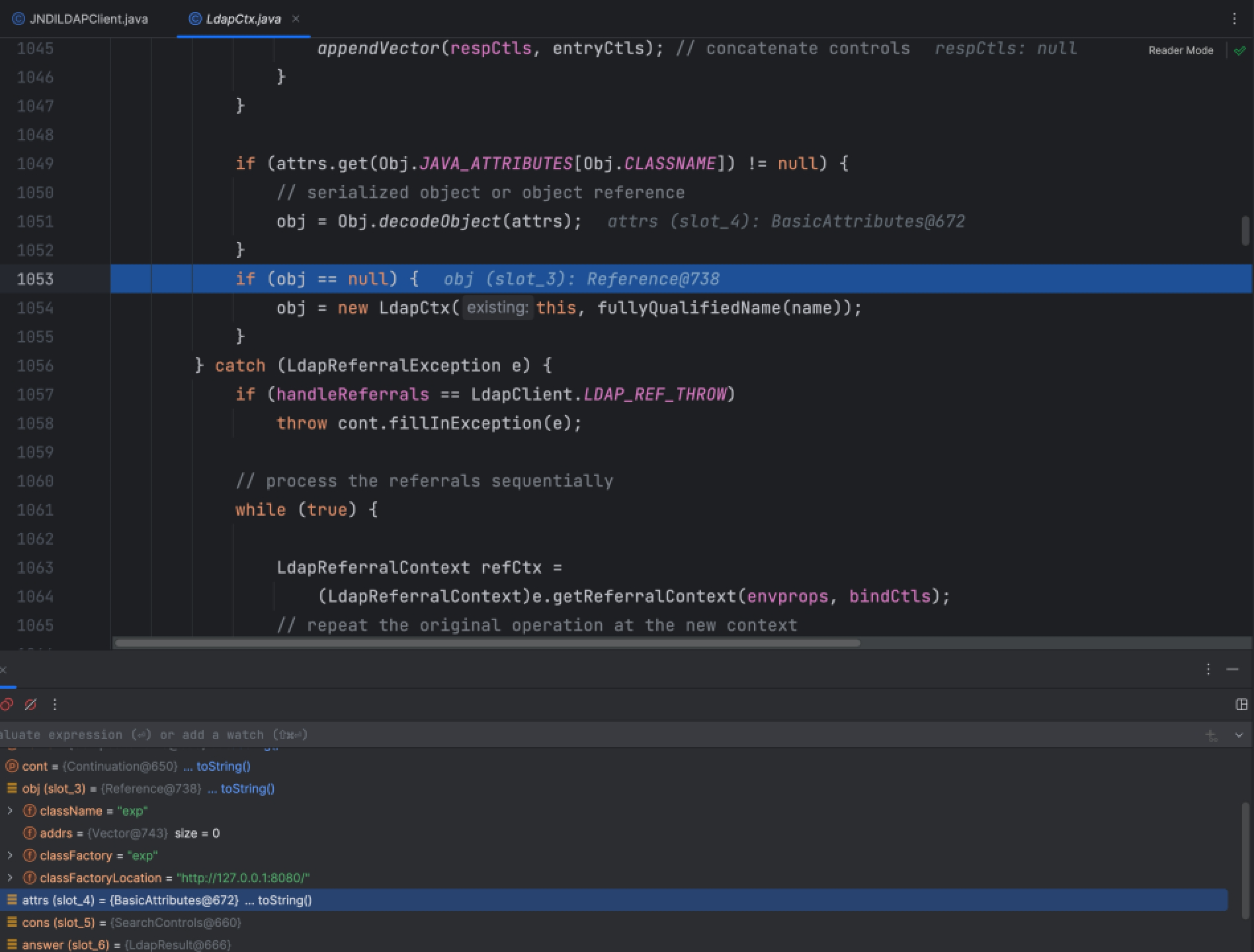Click the parameter icon next to cont

click(11, 766)
